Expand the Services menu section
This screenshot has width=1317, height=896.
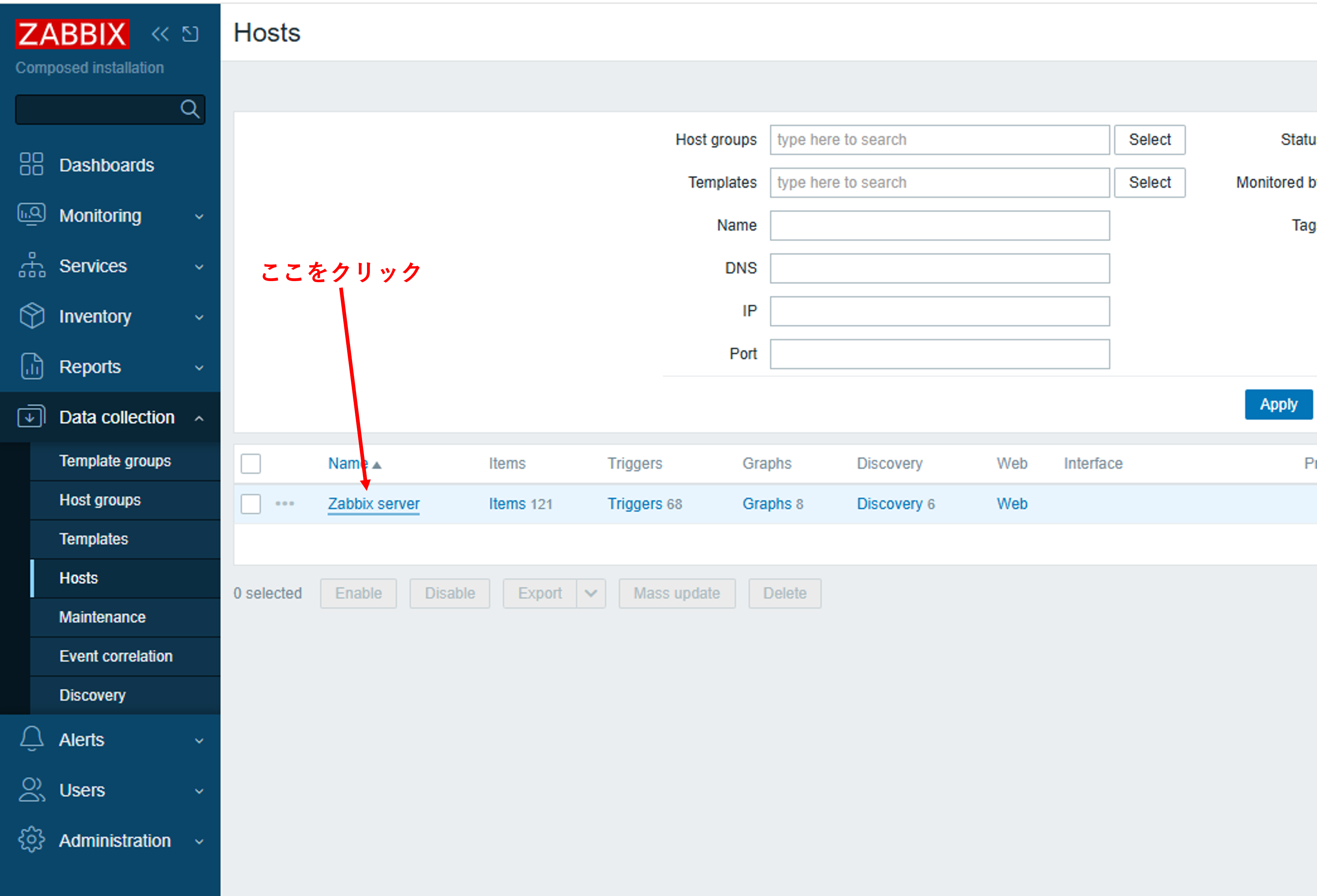pos(199,267)
